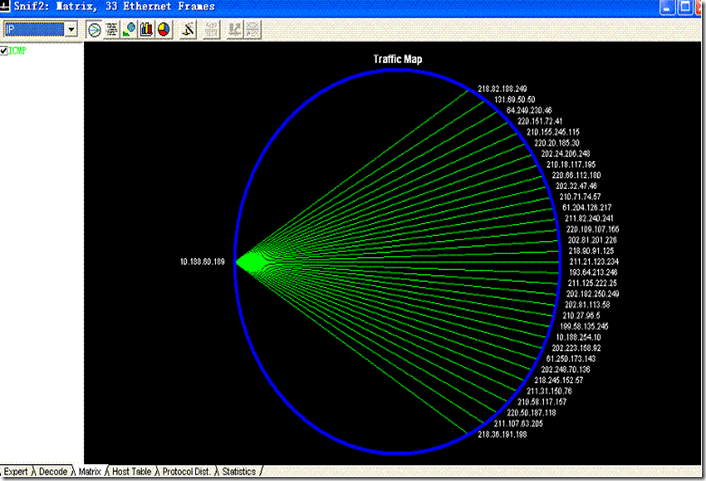This screenshot has height=481, width=706.
Task: Select the Traffic Map view icon
Action: [95, 29]
